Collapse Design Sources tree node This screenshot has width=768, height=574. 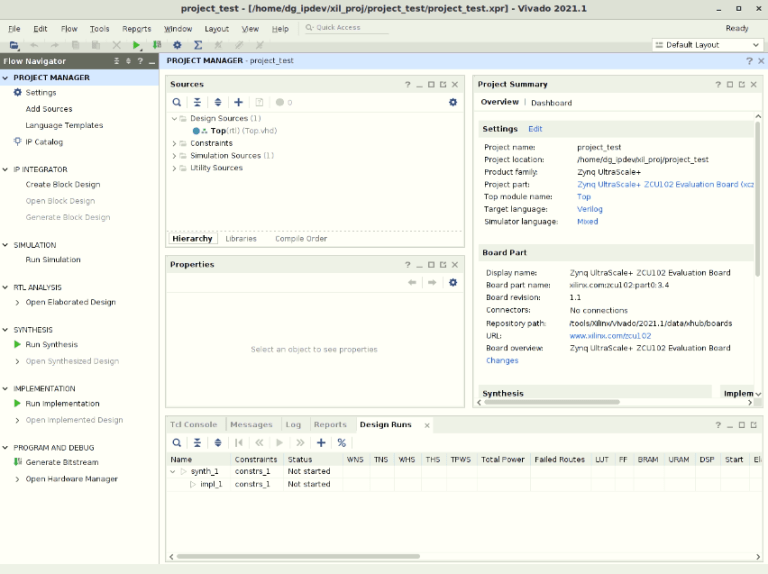[174, 119]
